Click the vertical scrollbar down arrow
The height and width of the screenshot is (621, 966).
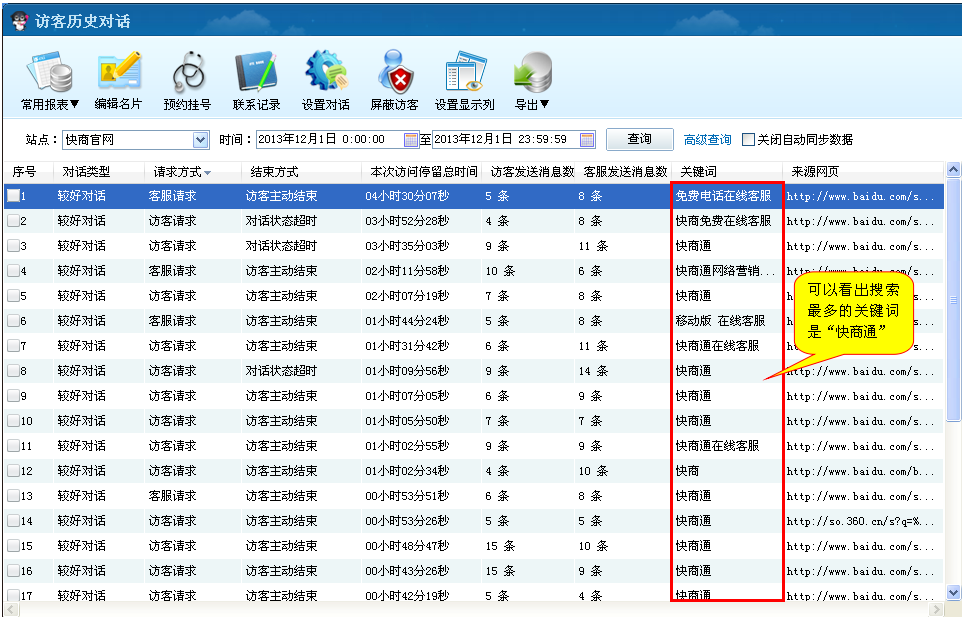(x=953, y=595)
